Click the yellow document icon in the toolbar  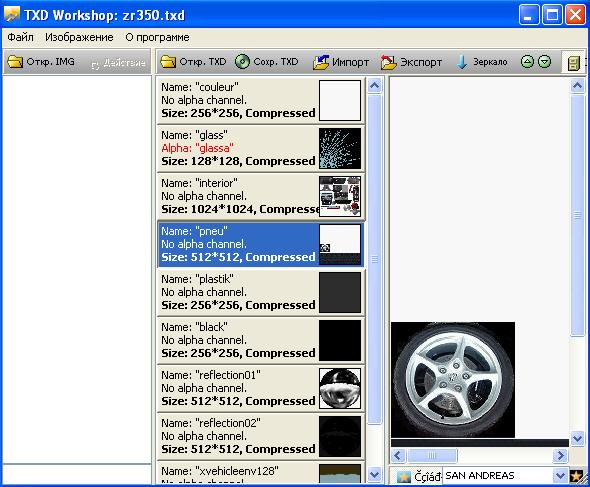[573, 63]
